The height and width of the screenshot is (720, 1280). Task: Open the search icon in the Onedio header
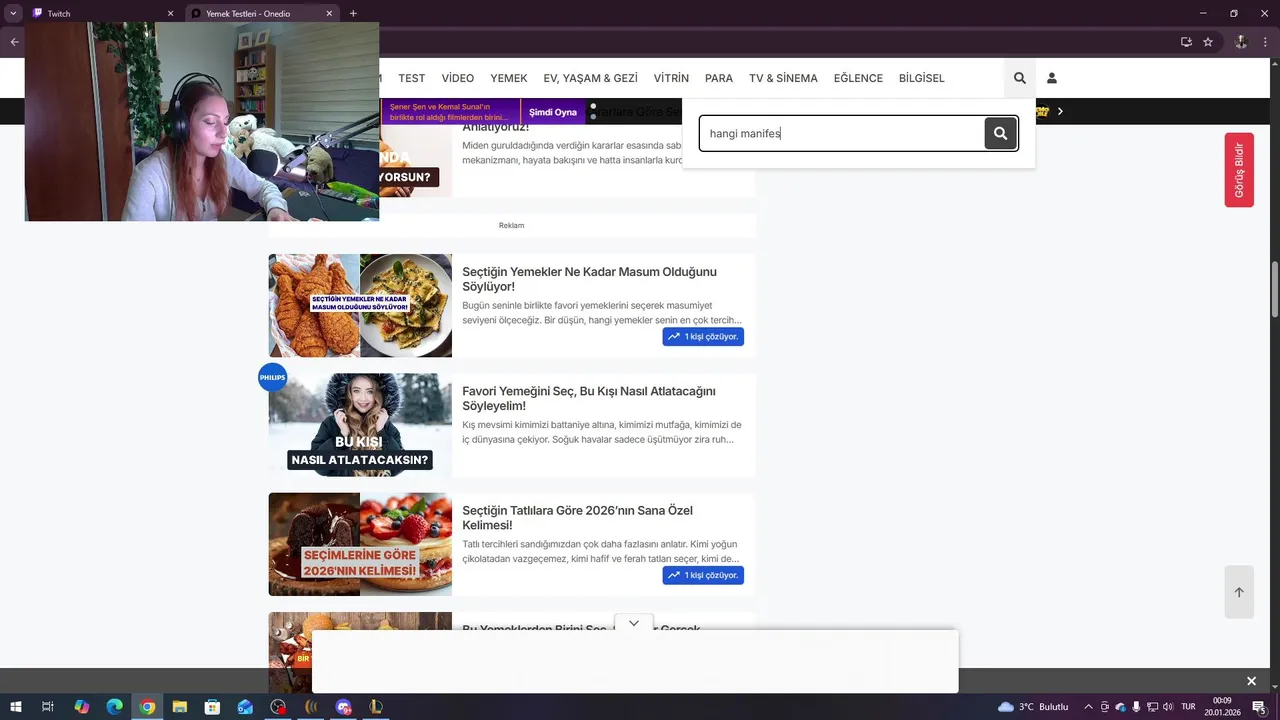(x=1019, y=78)
